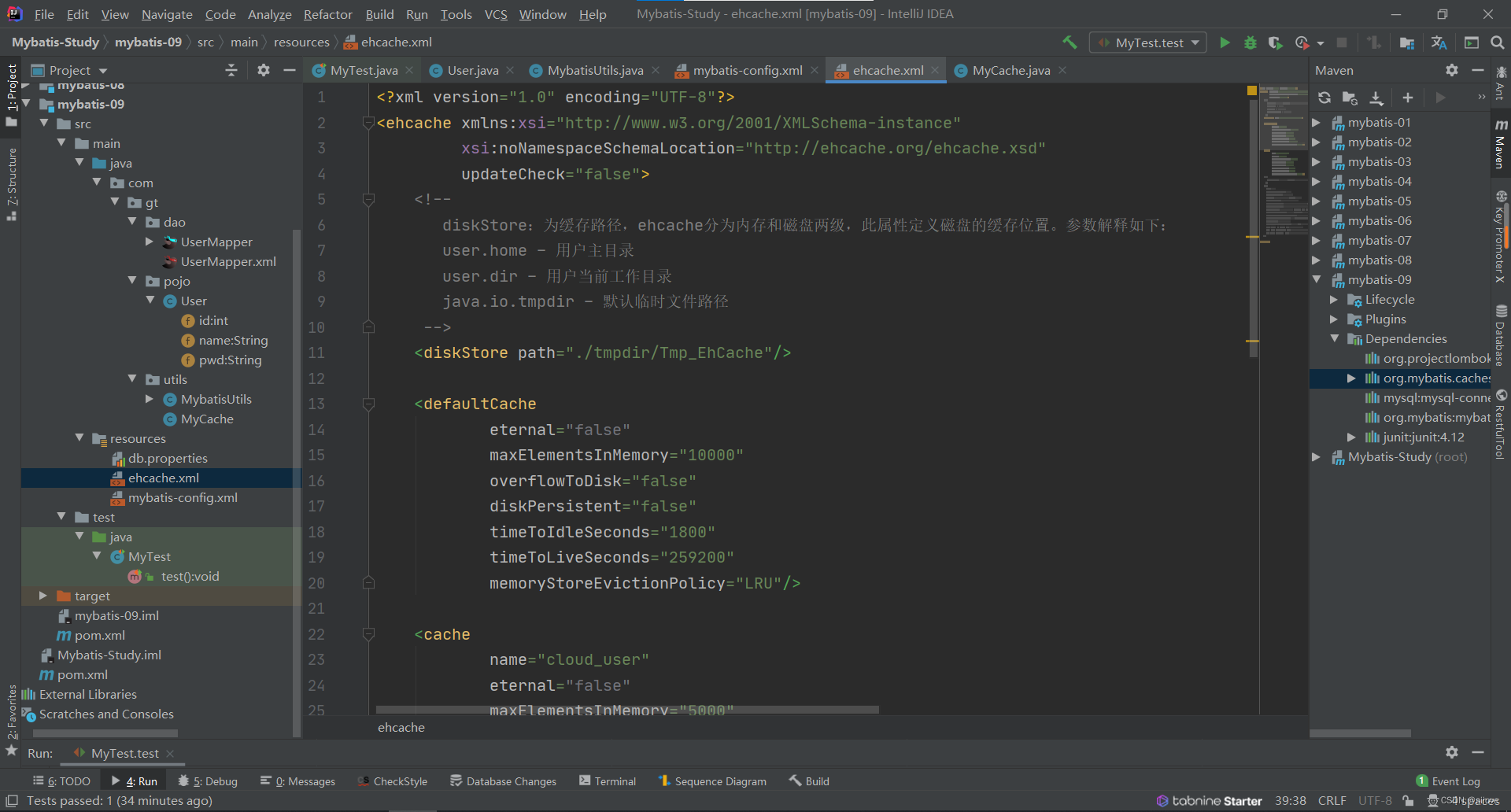Screen dimensions: 1511x812
Task: Open the Database side tool window
Action: [x=1501, y=336]
